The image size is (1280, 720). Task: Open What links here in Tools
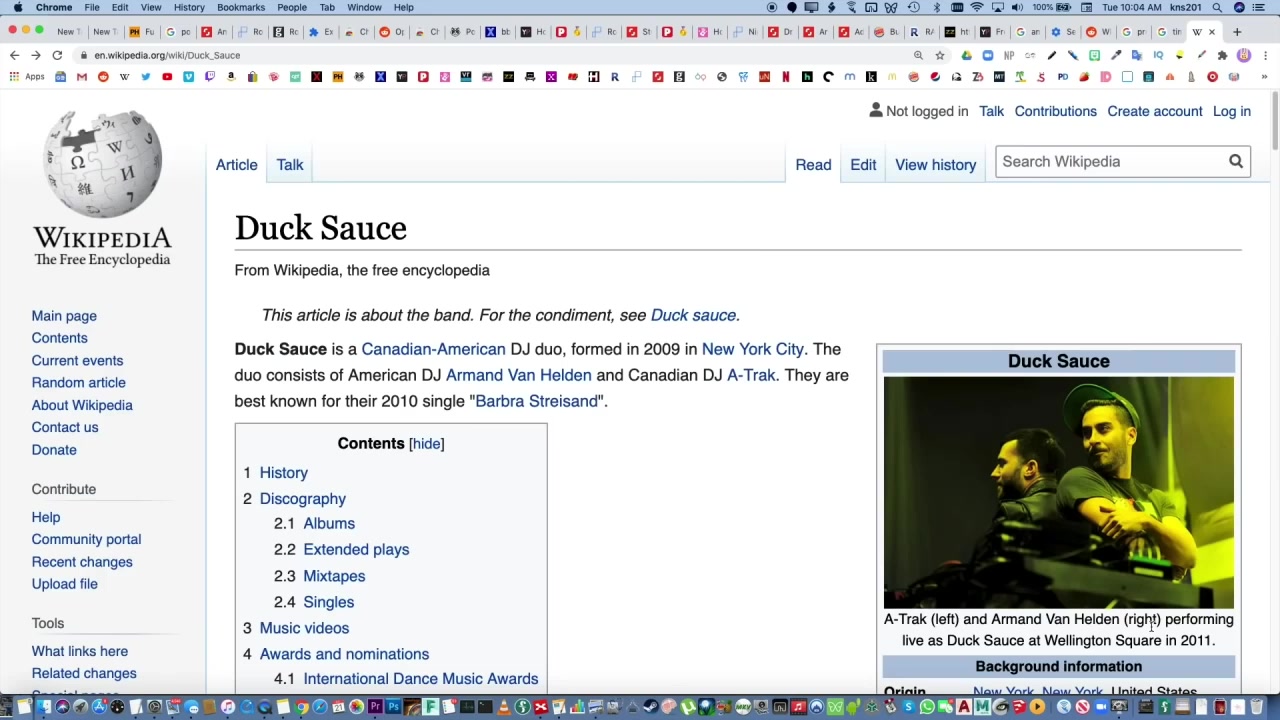(x=80, y=651)
